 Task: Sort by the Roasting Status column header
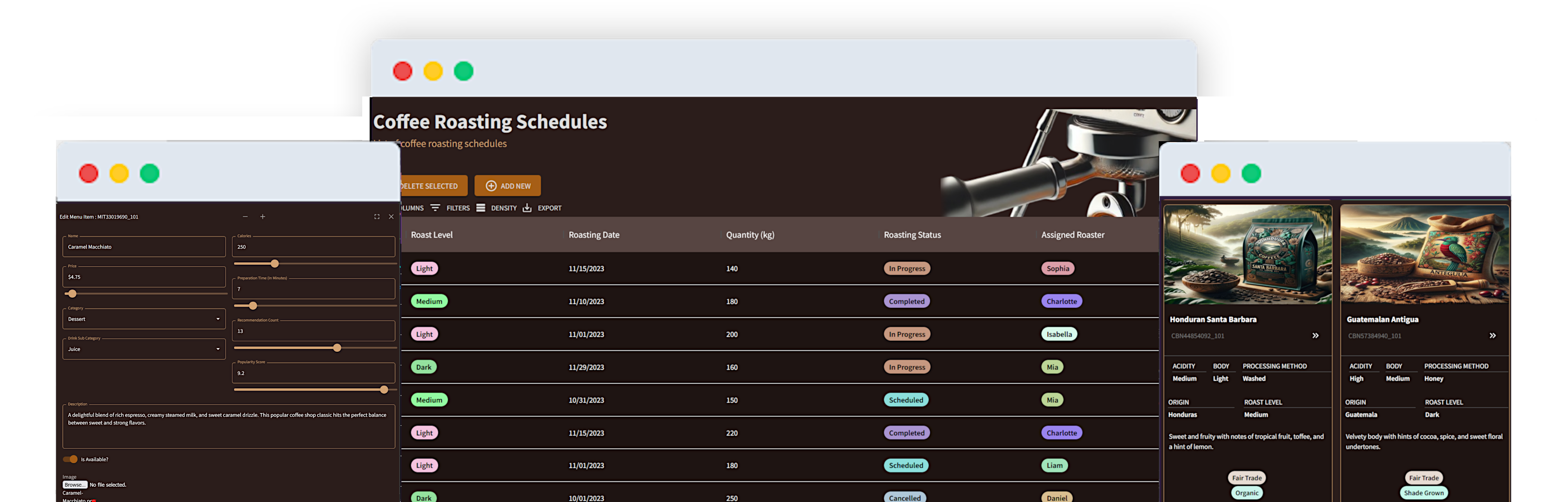pyautogui.click(x=912, y=235)
